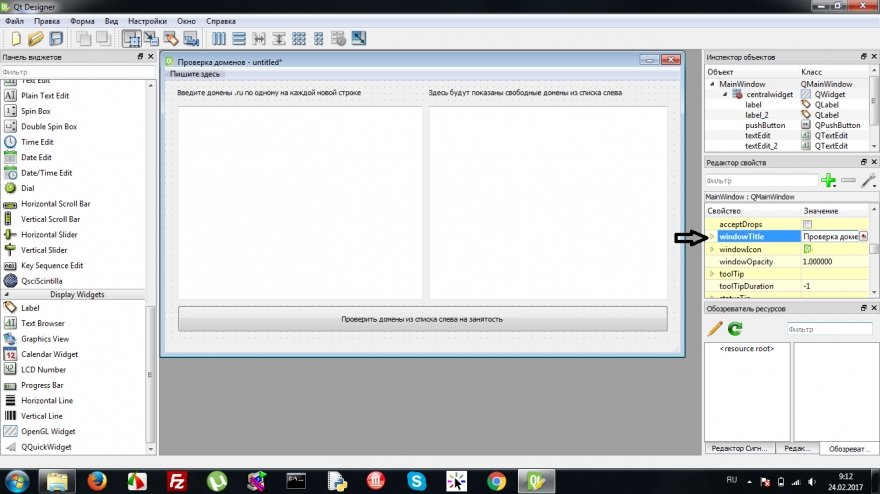Switch to Редактор Сигн... tab
This screenshot has height=494, width=880.
[739, 448]
